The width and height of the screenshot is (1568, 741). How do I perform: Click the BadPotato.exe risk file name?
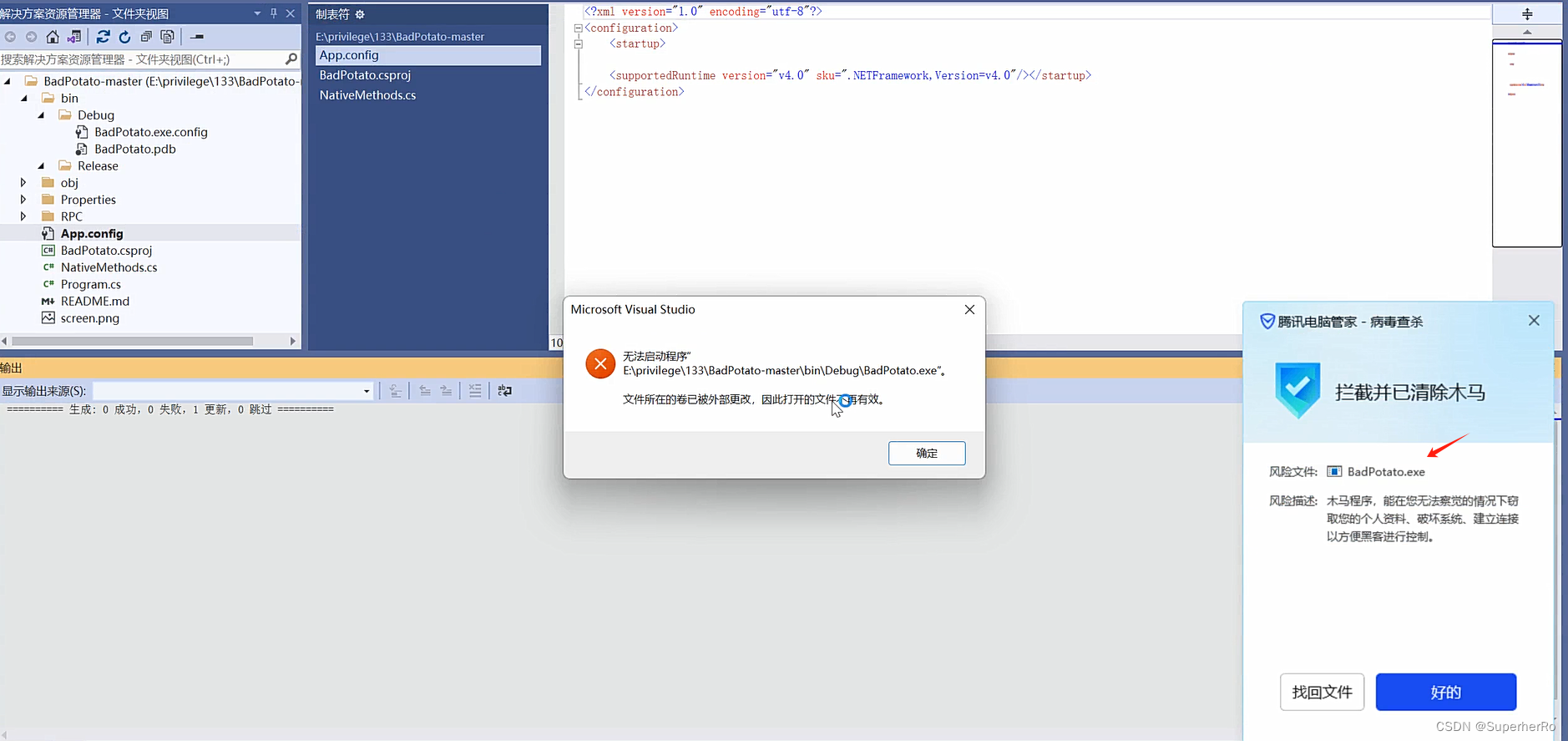tap(1386, 472)
